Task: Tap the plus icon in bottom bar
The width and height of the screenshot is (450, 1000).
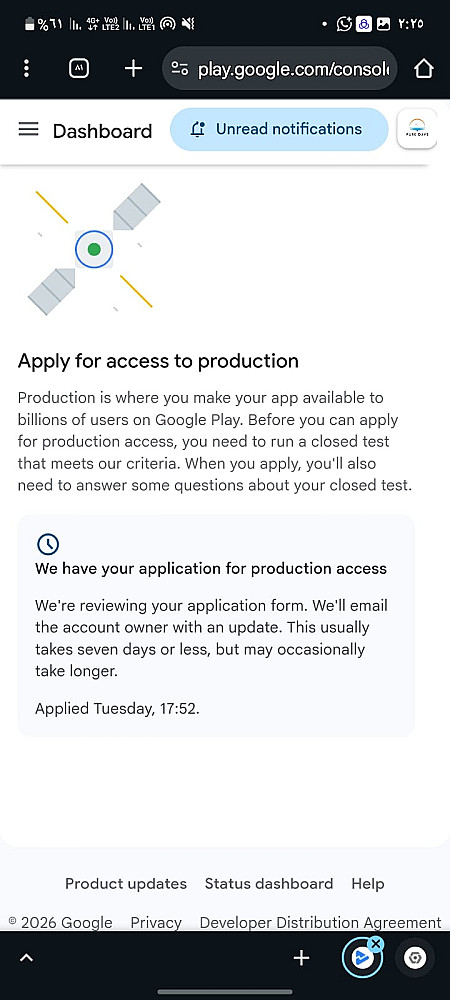Action: click(301, 957)
